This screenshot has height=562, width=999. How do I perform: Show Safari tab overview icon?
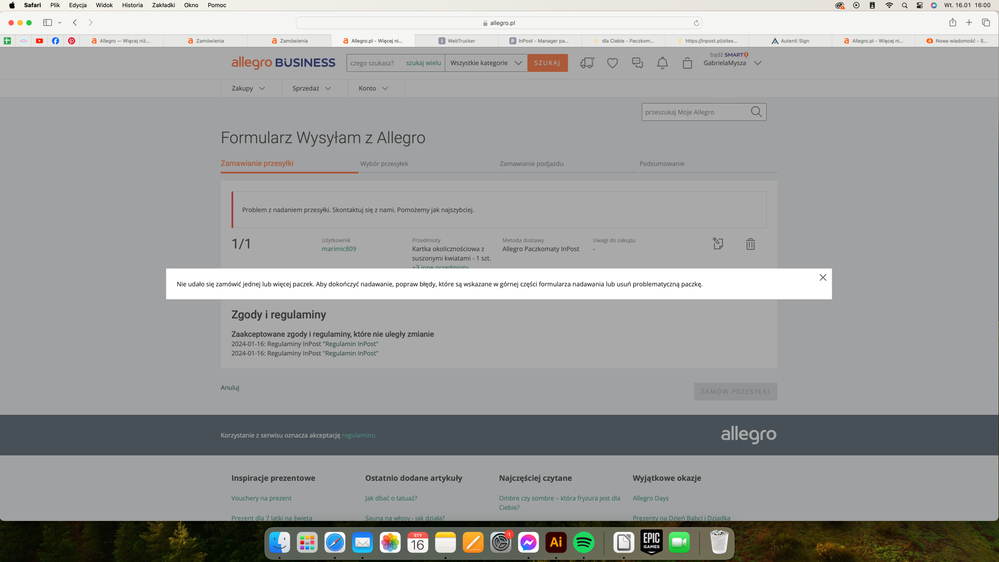pos(986,22)
